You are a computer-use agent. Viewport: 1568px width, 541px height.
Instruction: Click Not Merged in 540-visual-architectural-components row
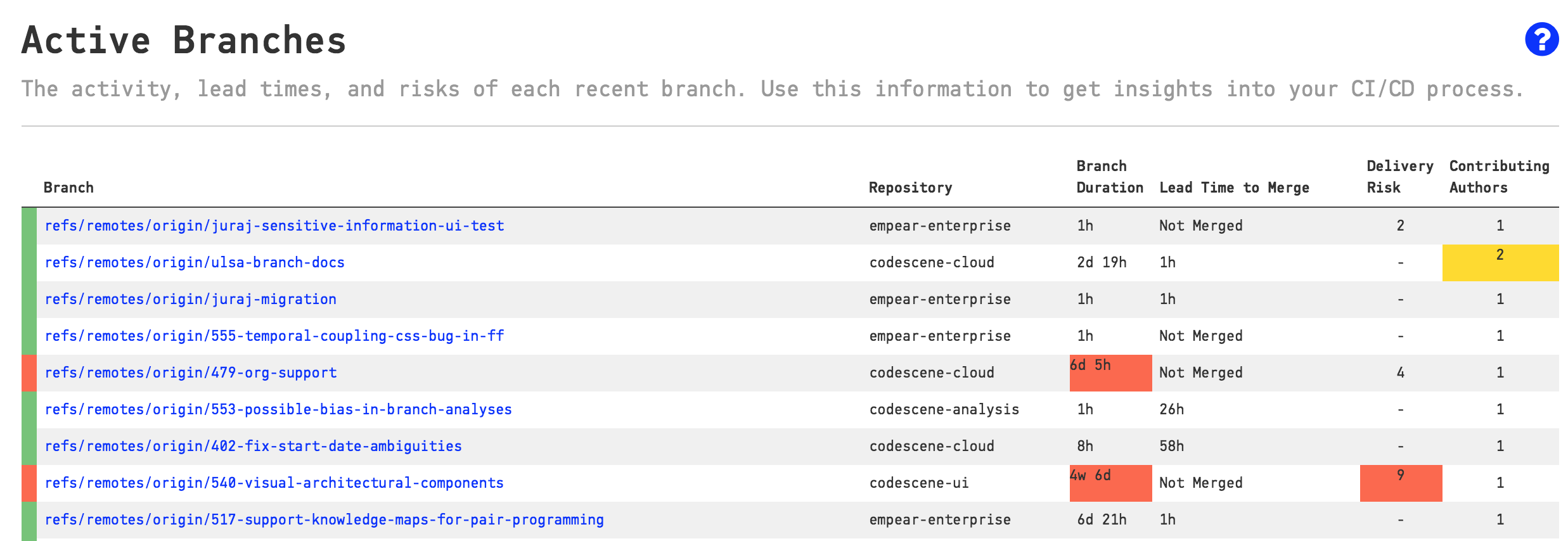click(1200, 483)
